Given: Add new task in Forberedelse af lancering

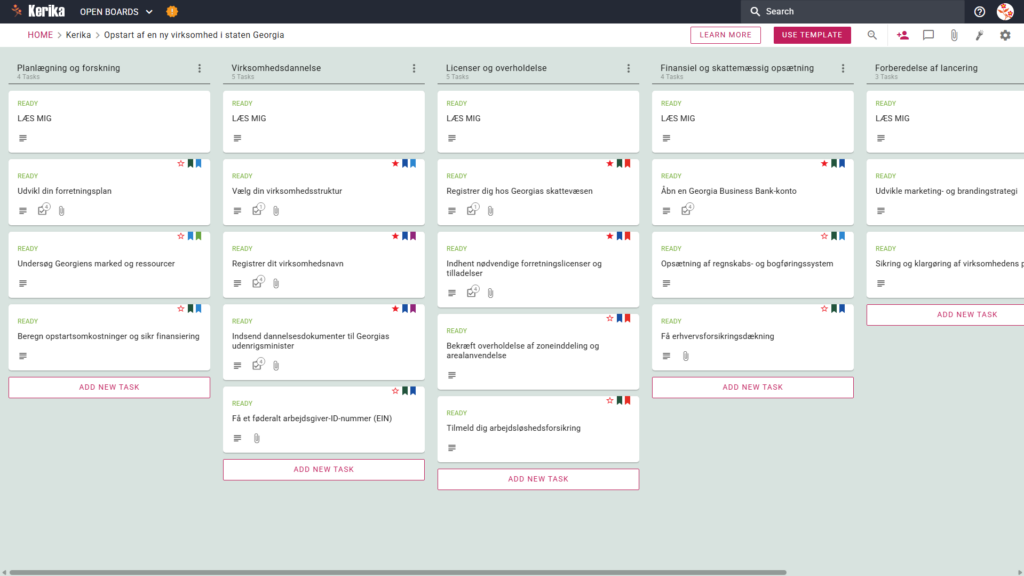Looking at the screenshot, I should [945, 315].
